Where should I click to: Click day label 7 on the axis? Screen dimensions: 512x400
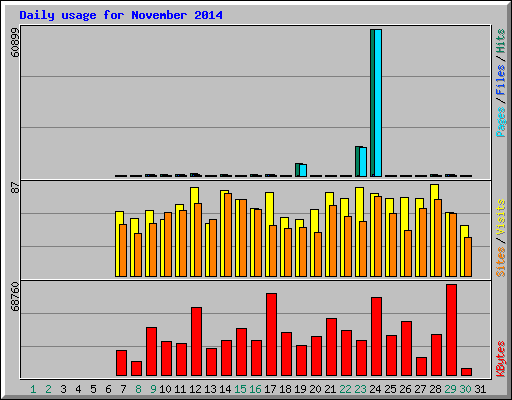[x=123, y=389]
